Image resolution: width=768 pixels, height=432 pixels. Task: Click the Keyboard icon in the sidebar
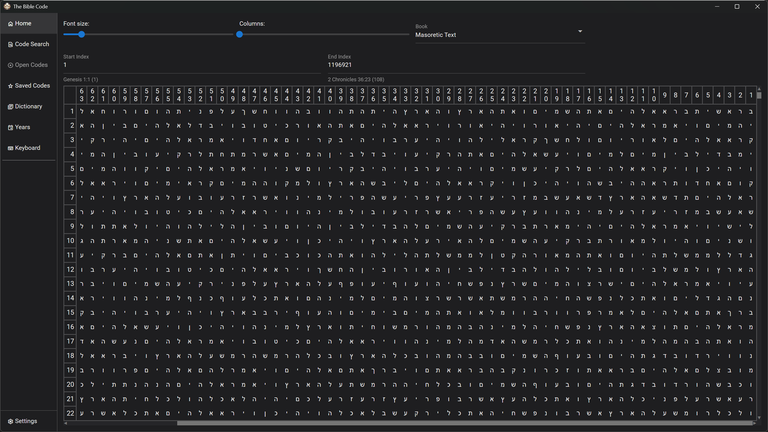click(10, 148)
